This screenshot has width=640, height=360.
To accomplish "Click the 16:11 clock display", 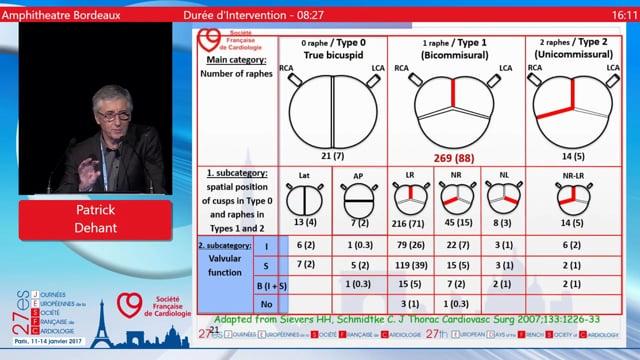I will click(x=624, y=16).
